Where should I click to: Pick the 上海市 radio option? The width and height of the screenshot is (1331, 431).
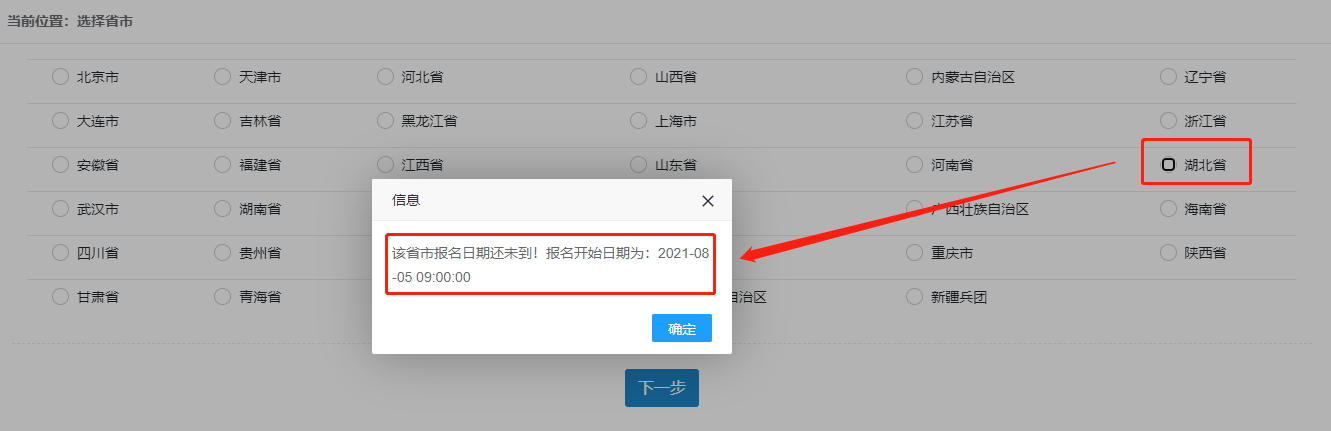tap(639, 120)
